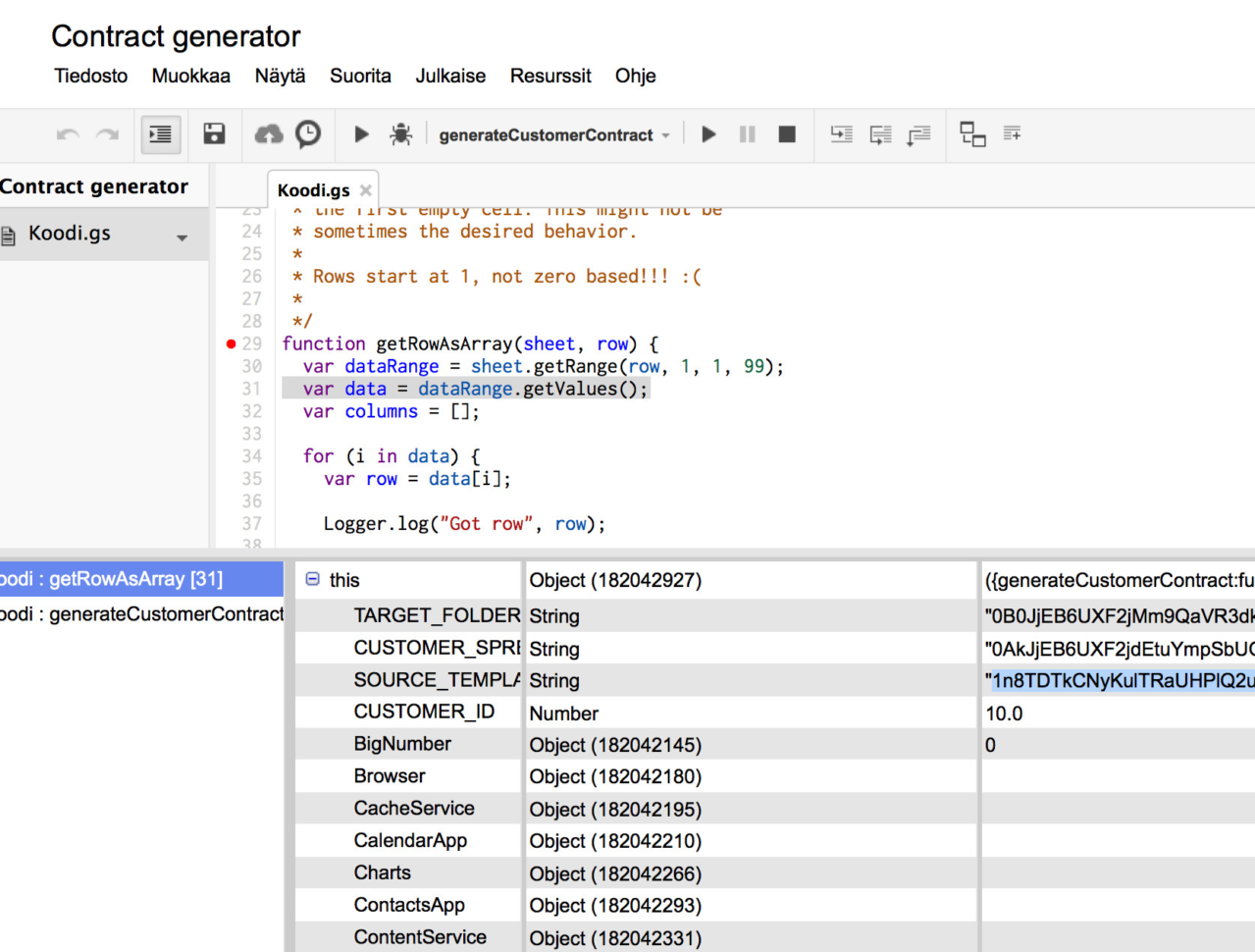This screenshot has width=1255, height=952.
Task: Click the debug bug icon
Action: click(x=400, y=134)
